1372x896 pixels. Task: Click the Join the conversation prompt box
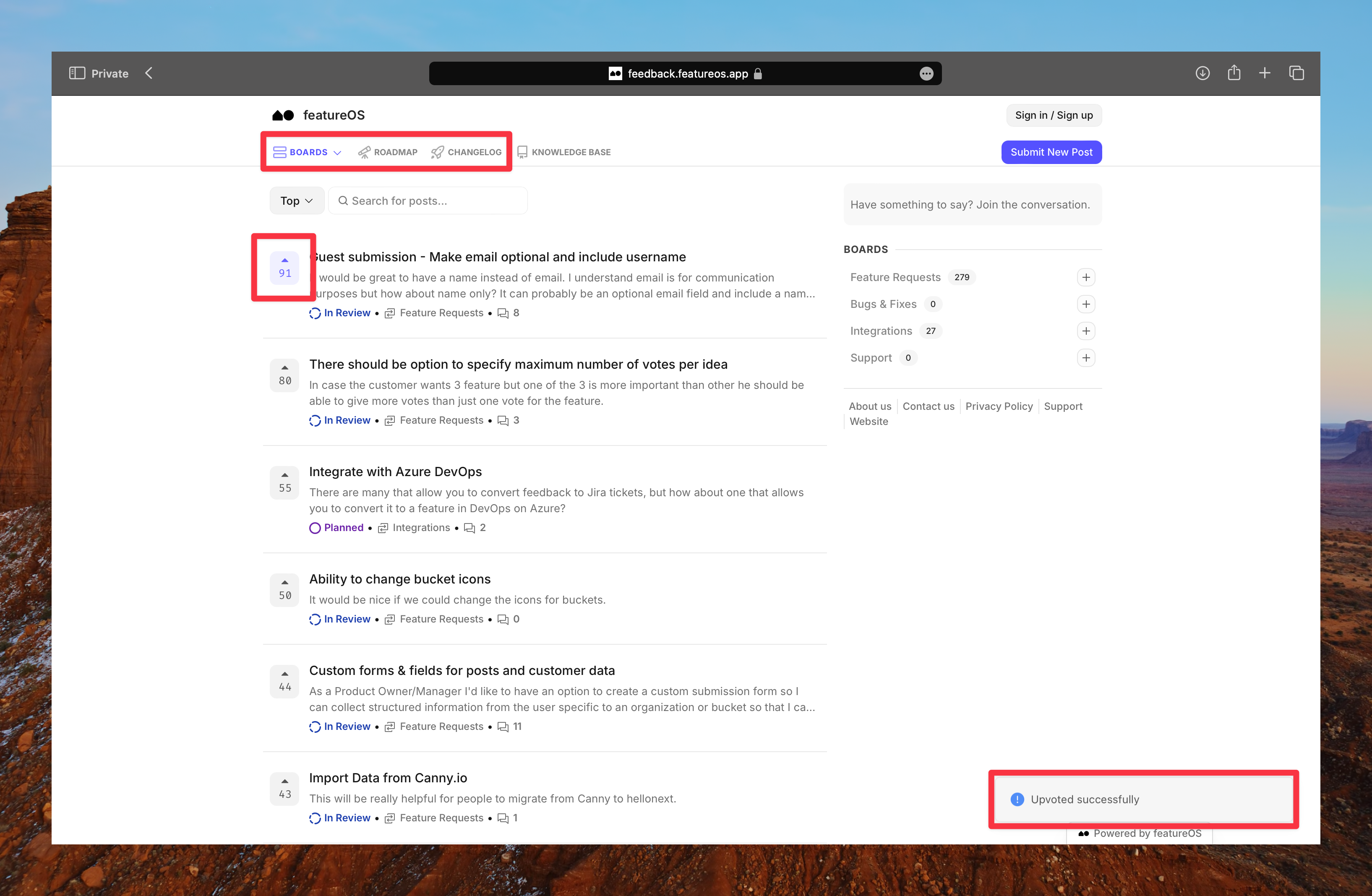[x=973, y=205]
